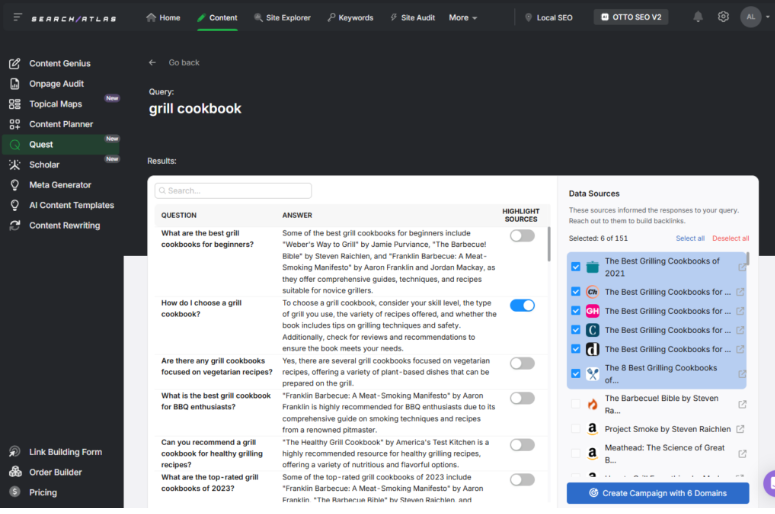
Task: Disable highlight sources for choosing a grill cookbook
Action: tap(522, 305)
